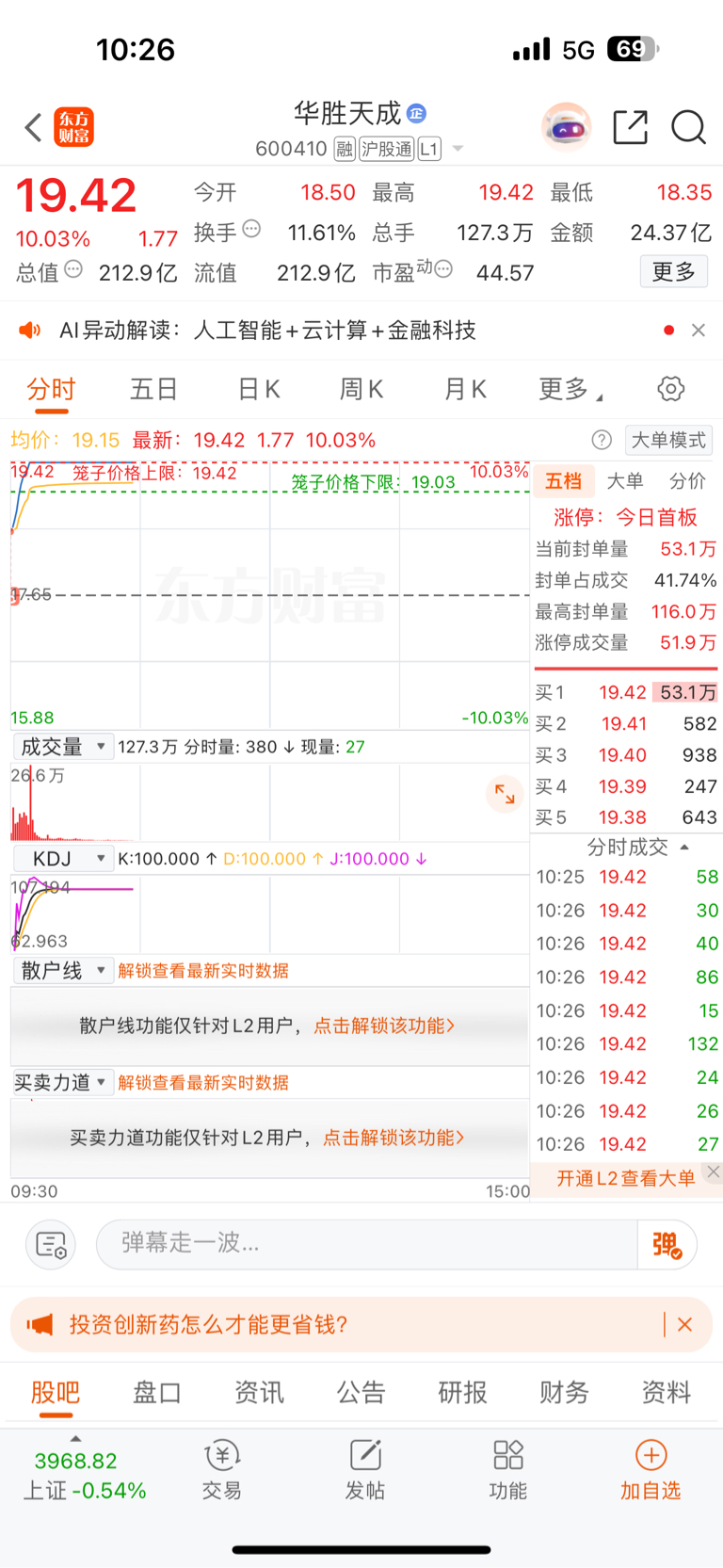Collapse the 分时成交 list arrow
Viewport: 723px width, 1568px height.
tap(684, 848)
